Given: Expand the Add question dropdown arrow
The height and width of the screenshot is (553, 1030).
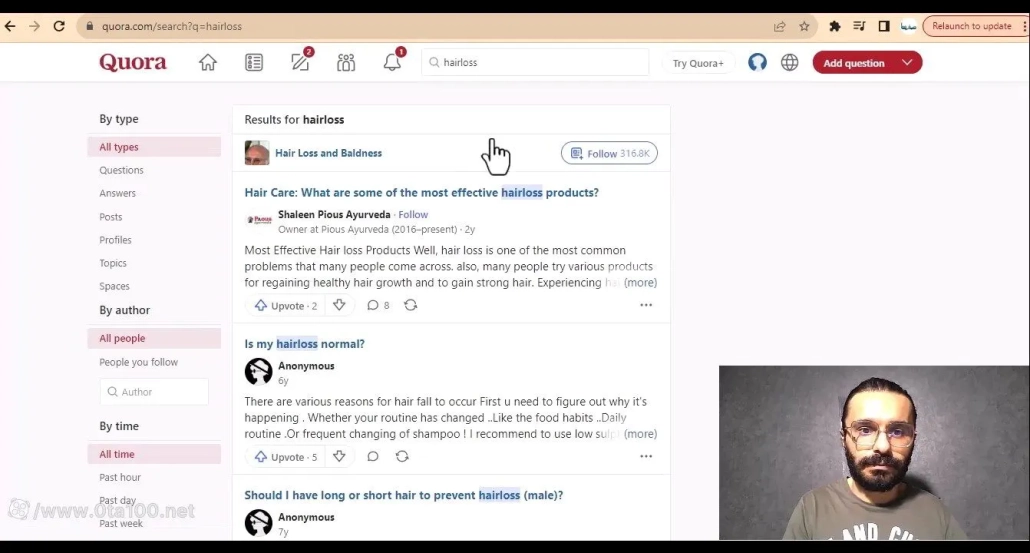Looking at the screenshot, I should tap(907, 62).
